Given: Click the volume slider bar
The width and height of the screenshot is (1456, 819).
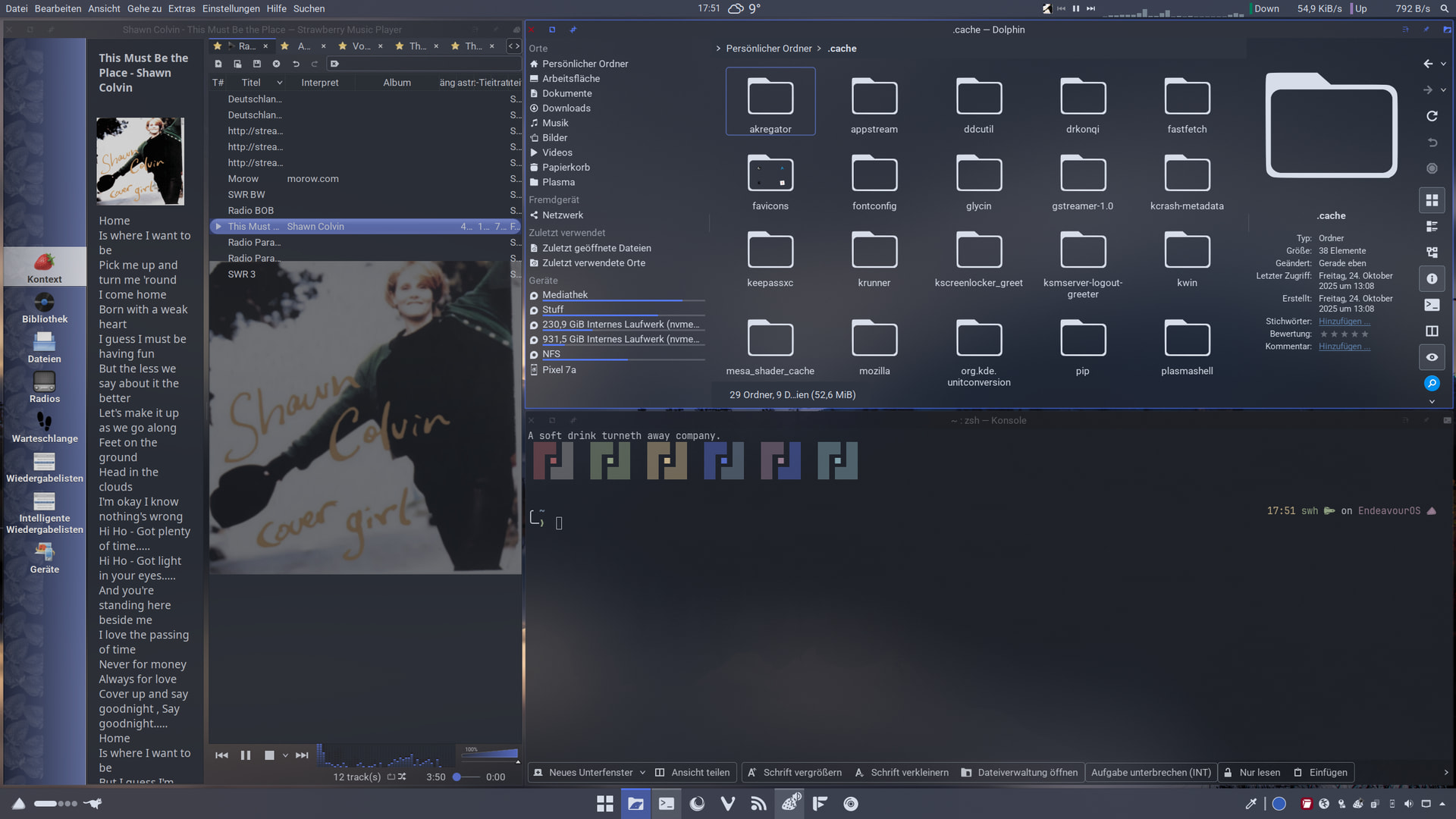Looking at the screenshot, I should (491, 754).
